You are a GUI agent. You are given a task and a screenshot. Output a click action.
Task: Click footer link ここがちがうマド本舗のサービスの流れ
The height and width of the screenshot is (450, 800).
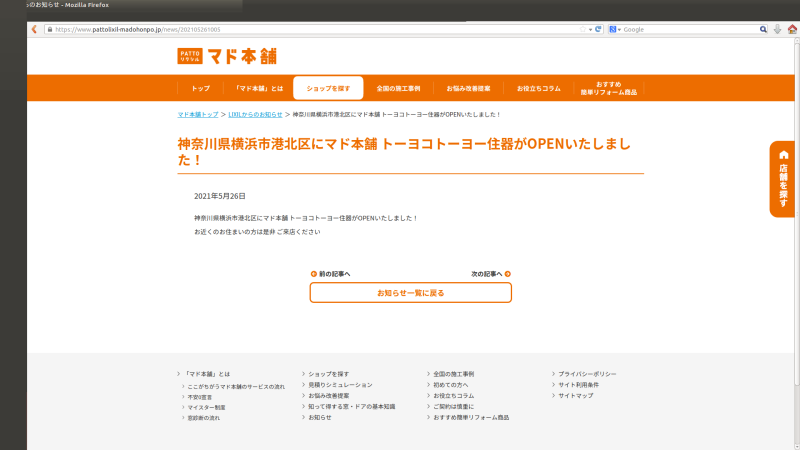coord(236,387)
